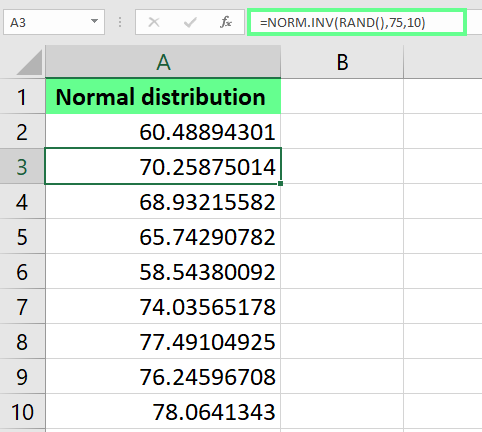Click the Select All corner triangle
Viewport: 482px width, 432px height.
(x=29, y=62)
